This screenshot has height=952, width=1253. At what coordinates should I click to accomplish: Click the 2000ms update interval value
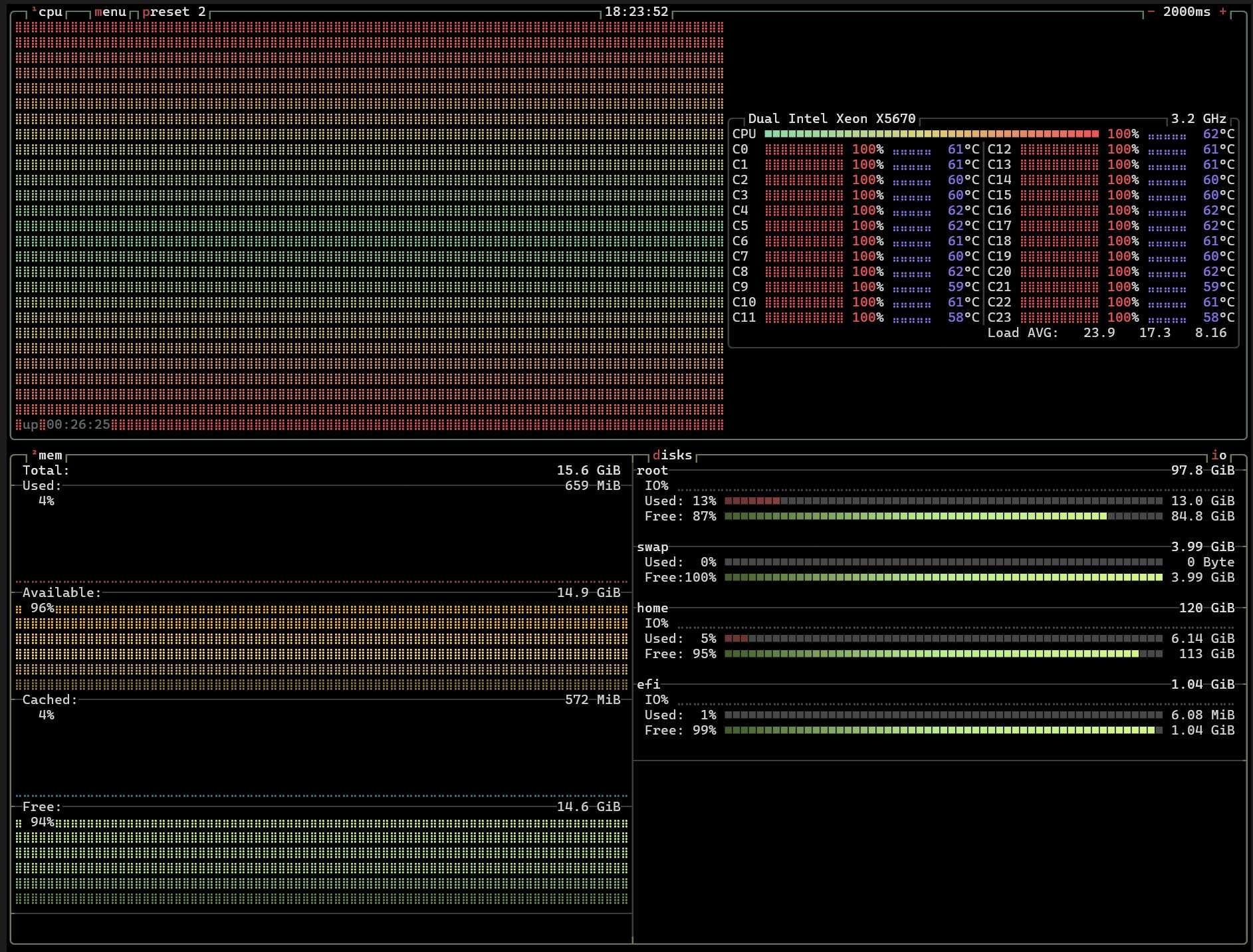pyautogui.click(x=1187, y=12)
